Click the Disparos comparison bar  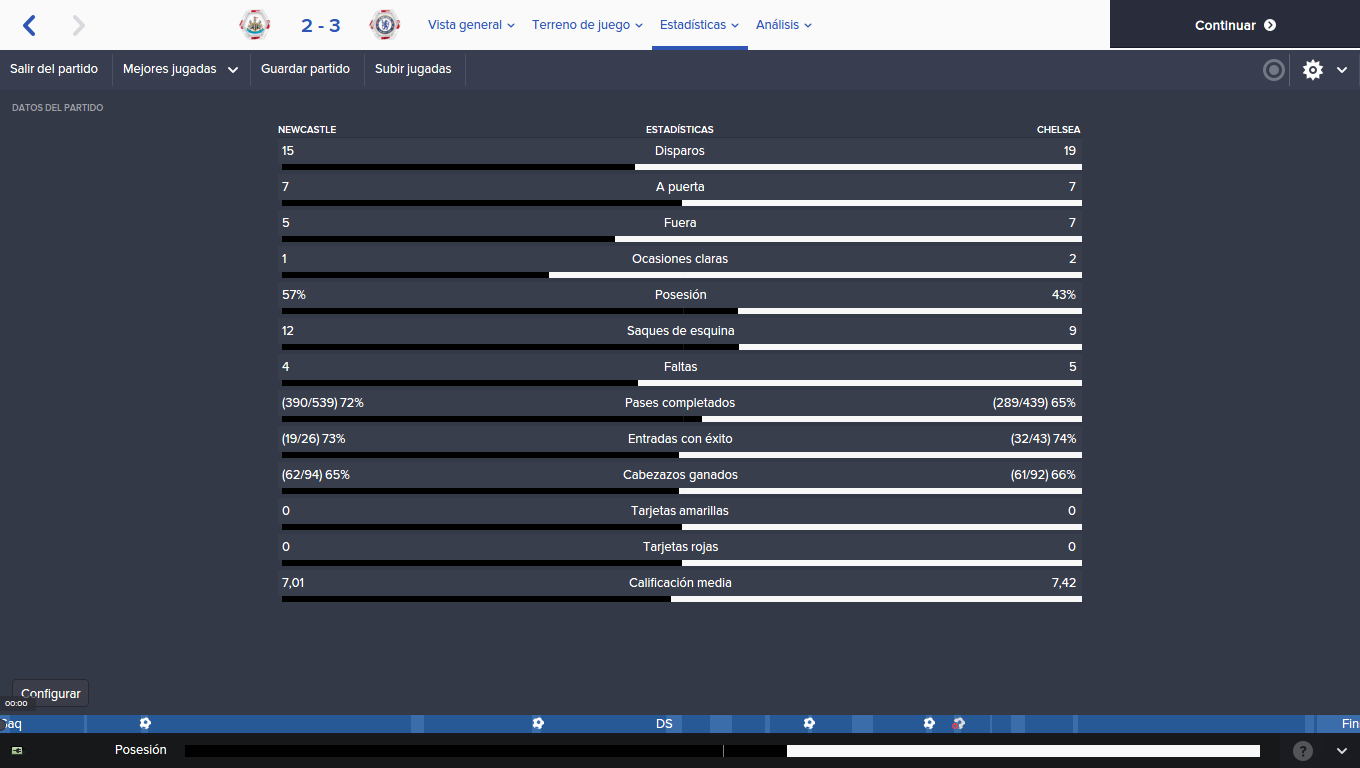pos(681,167)
